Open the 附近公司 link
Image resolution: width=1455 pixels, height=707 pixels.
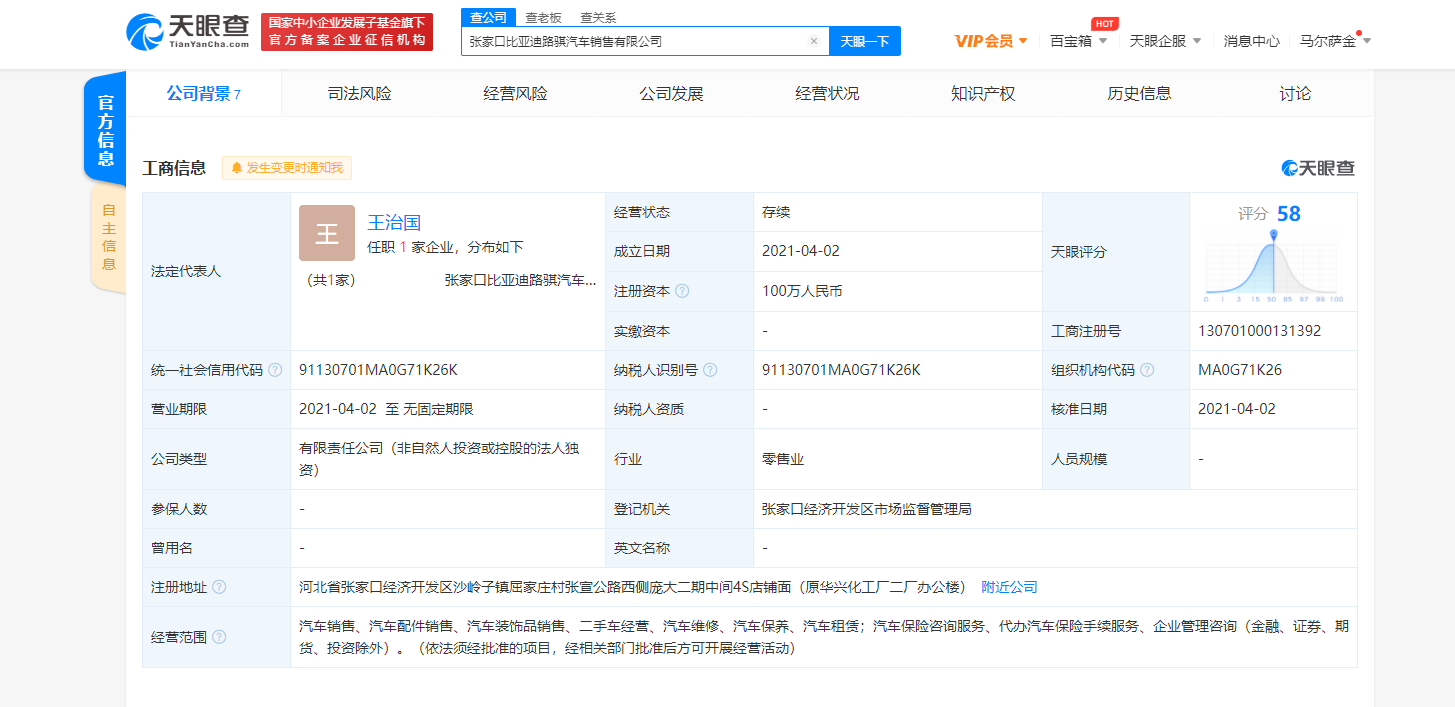pos(1009,587)
